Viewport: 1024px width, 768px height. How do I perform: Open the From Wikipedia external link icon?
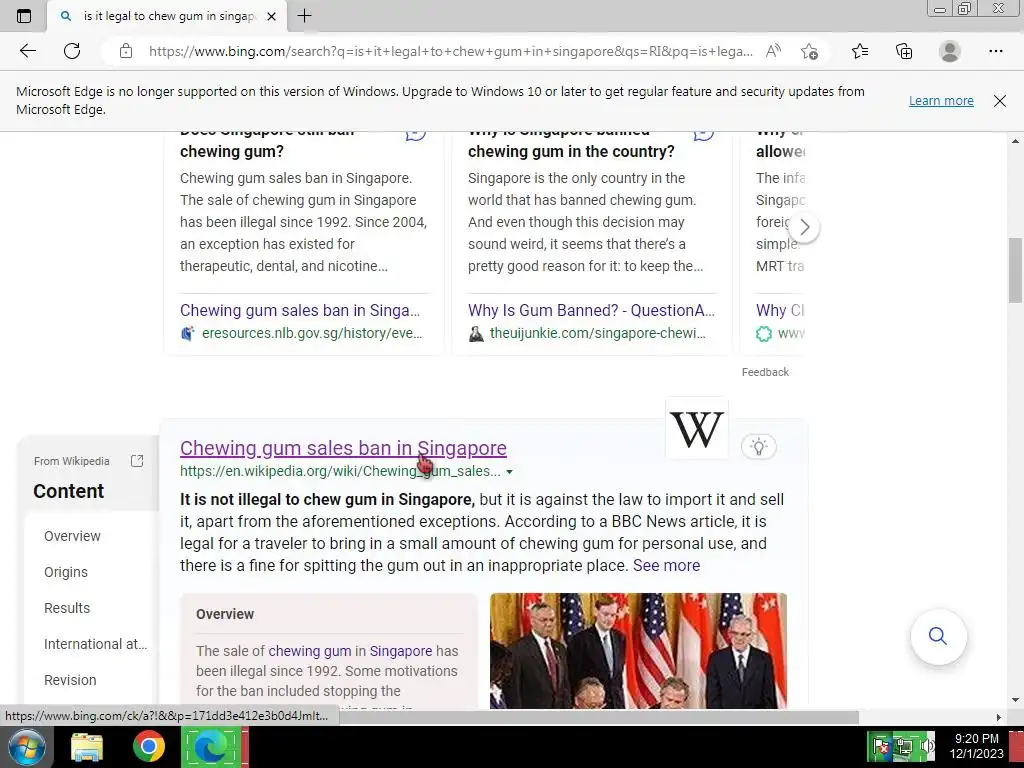pyautogui.click(x=137, y=461)
